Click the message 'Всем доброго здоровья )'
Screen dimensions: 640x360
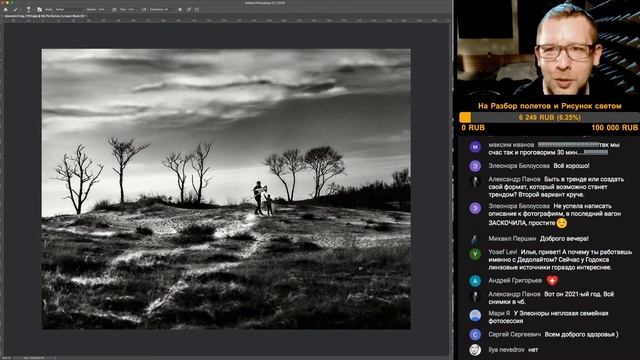582,334
